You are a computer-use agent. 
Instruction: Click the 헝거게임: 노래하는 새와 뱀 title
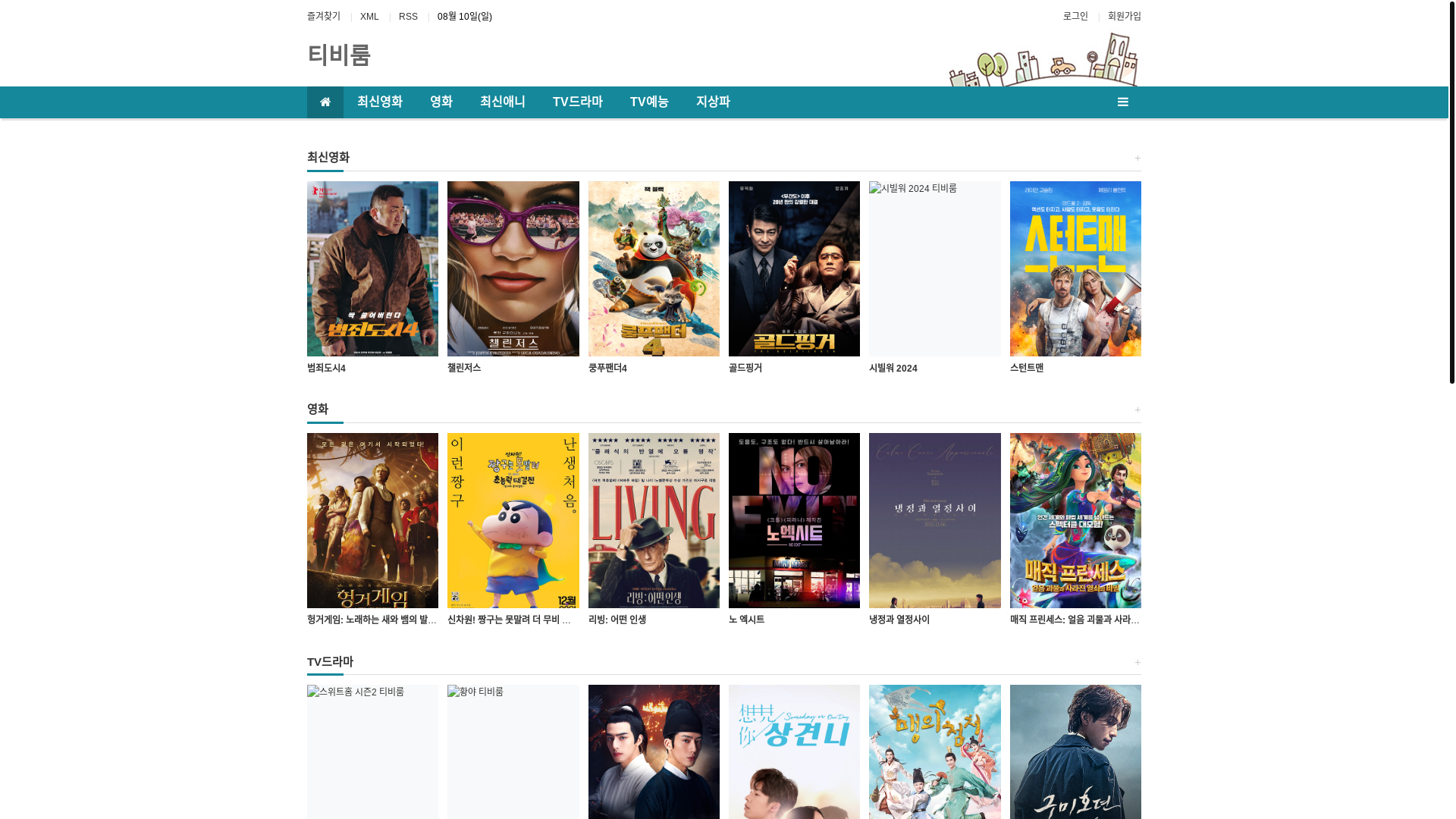(372, 620)
